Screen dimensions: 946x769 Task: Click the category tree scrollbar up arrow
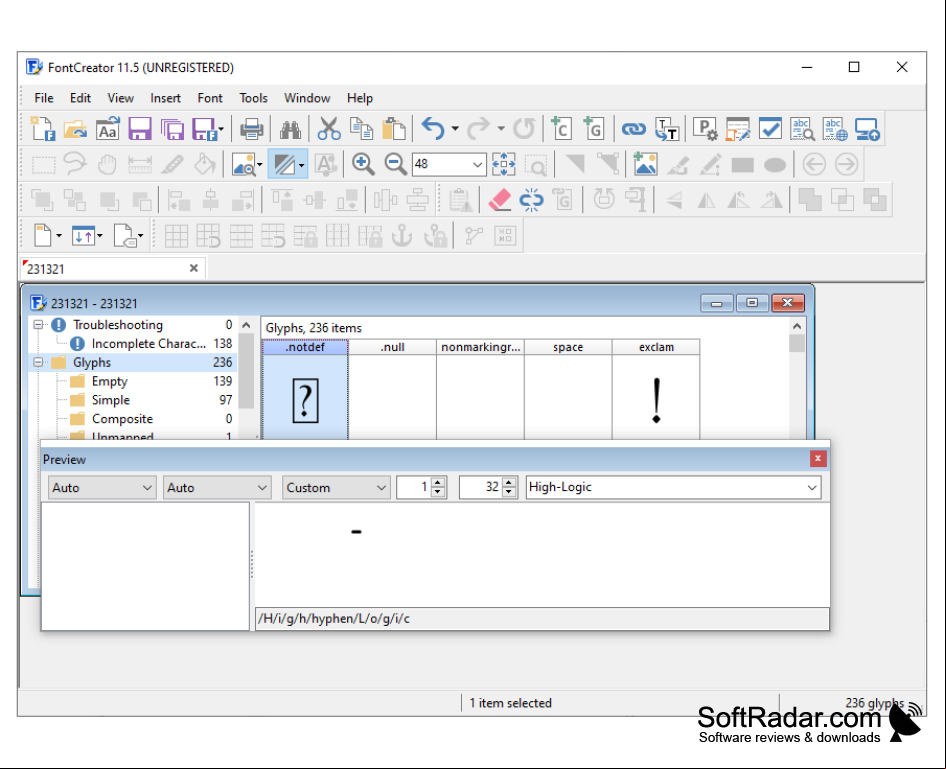(x=246, y=325)
